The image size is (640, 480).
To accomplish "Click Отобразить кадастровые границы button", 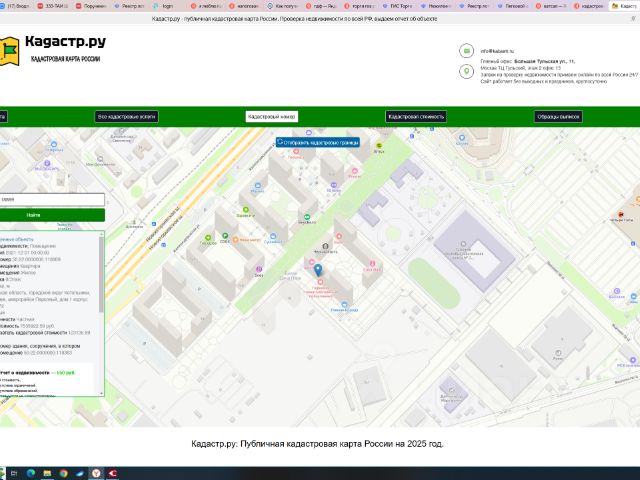I will (x=318, y=142).
